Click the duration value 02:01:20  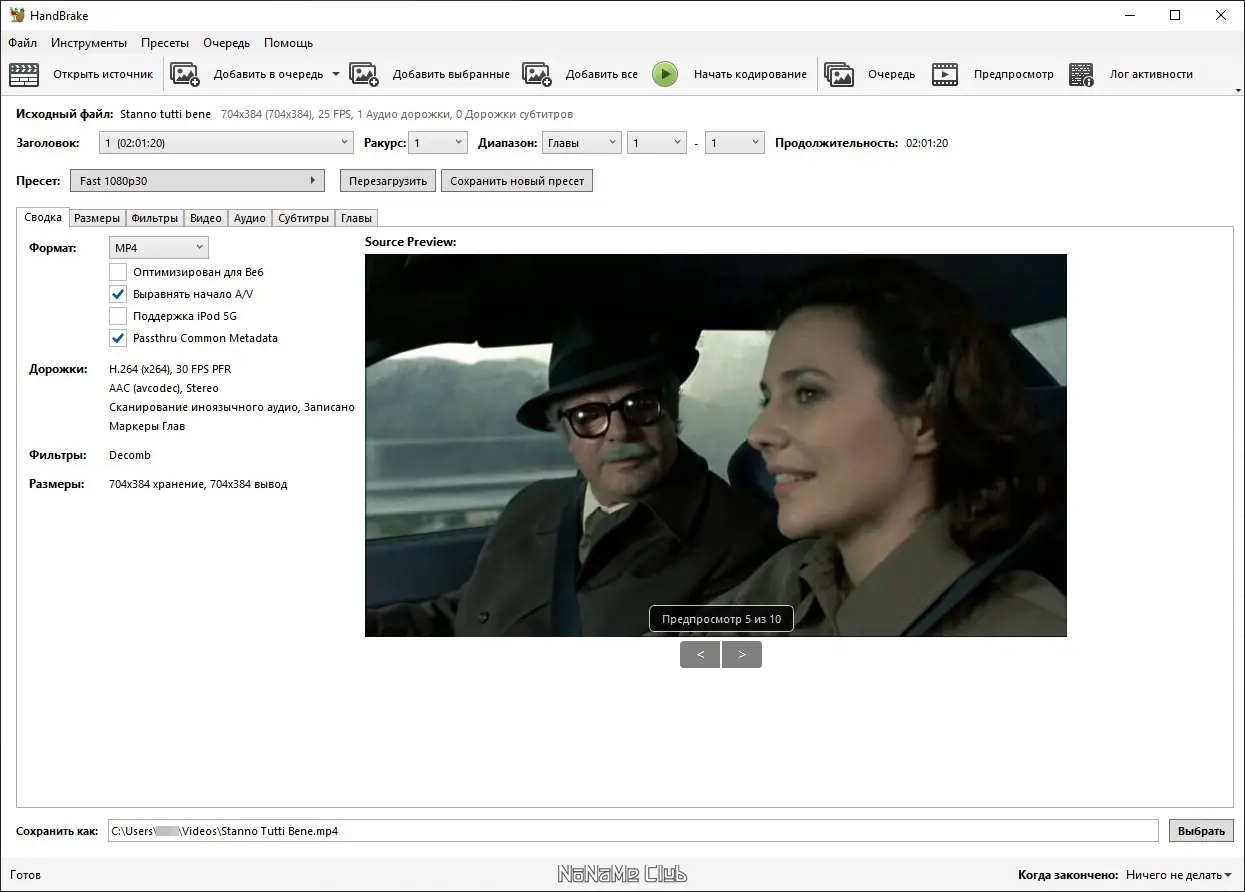pos(927,143)
